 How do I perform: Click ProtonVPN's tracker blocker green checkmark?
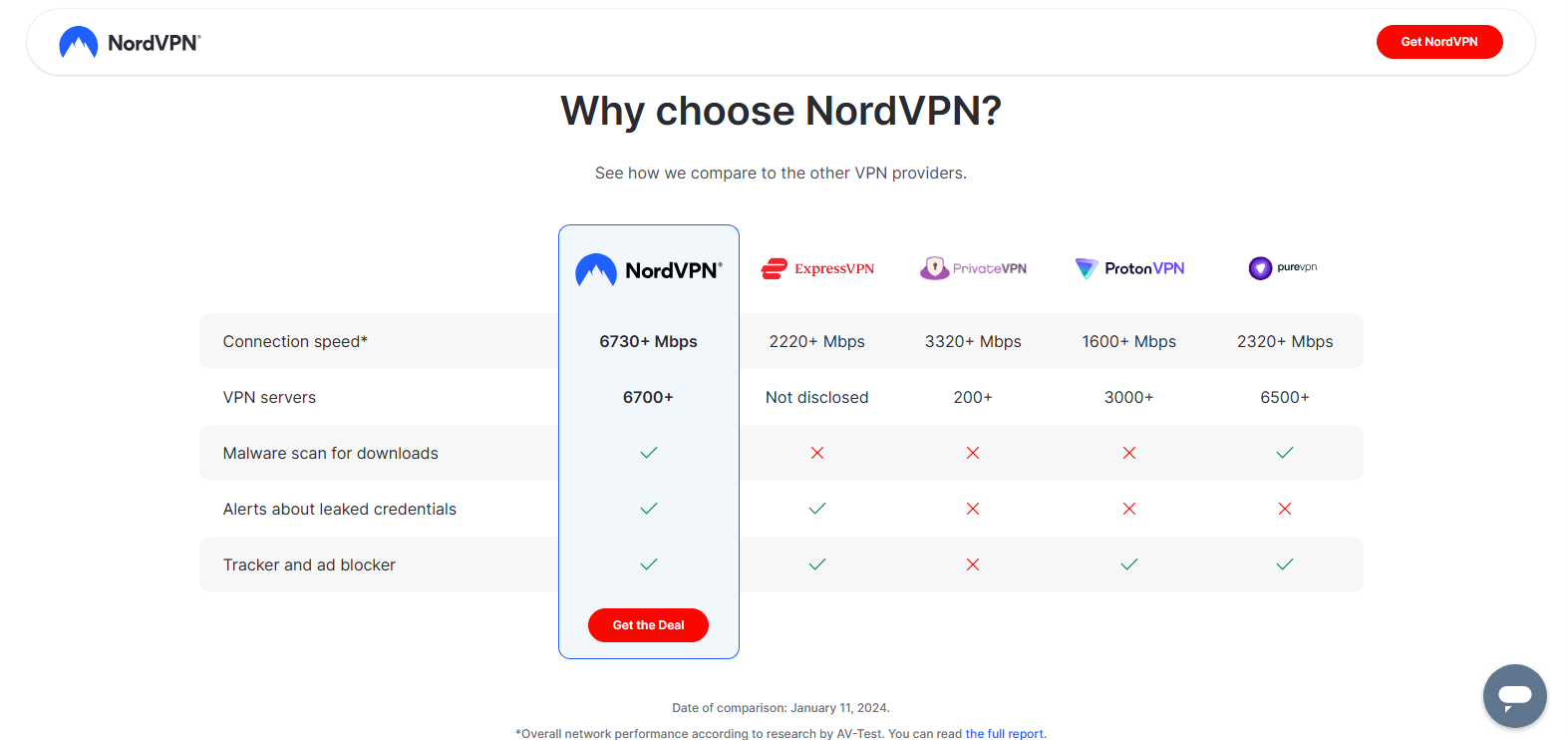[1129, 564]
